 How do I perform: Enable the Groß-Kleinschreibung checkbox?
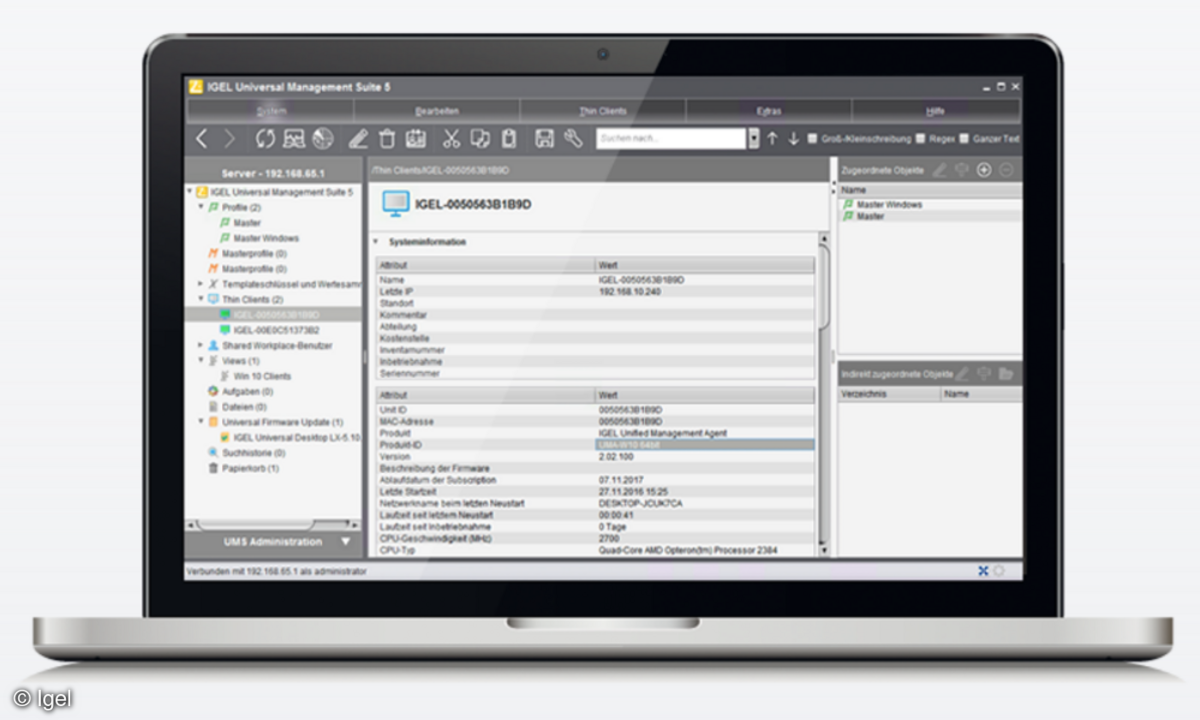[x=812, y=139]
